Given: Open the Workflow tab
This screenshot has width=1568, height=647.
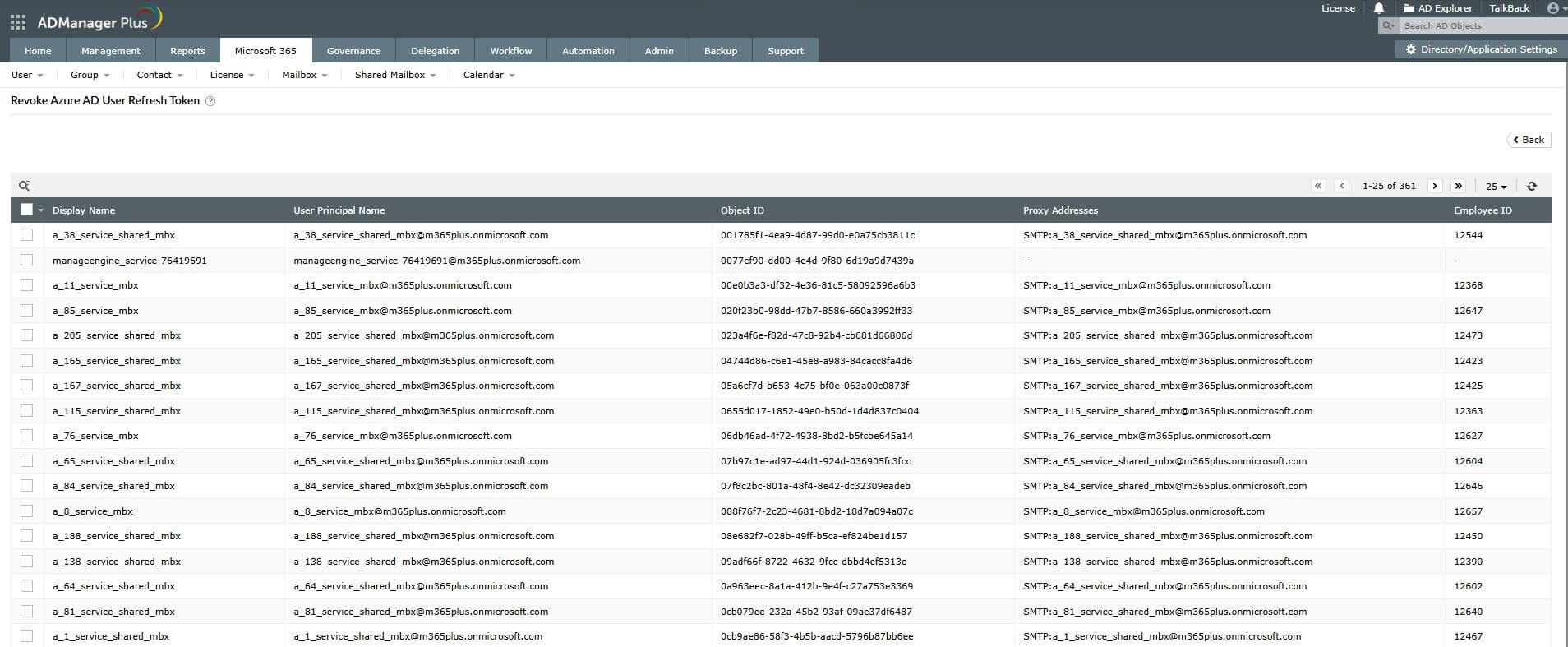Looking at the screenshot, I should [x=511, y=51].
